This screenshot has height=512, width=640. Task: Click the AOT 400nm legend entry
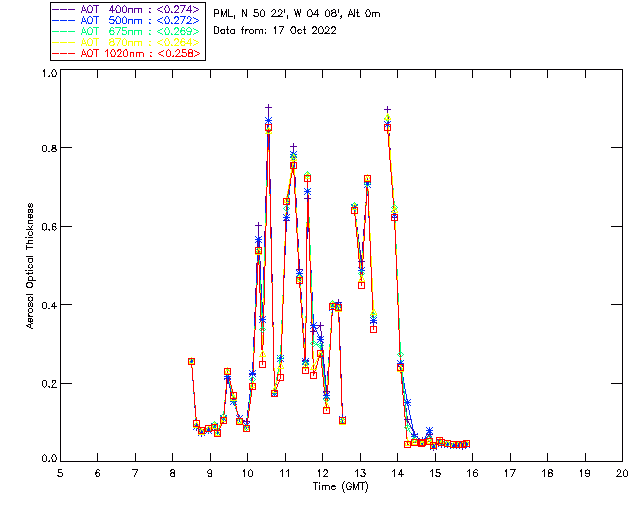click(127, 9)
